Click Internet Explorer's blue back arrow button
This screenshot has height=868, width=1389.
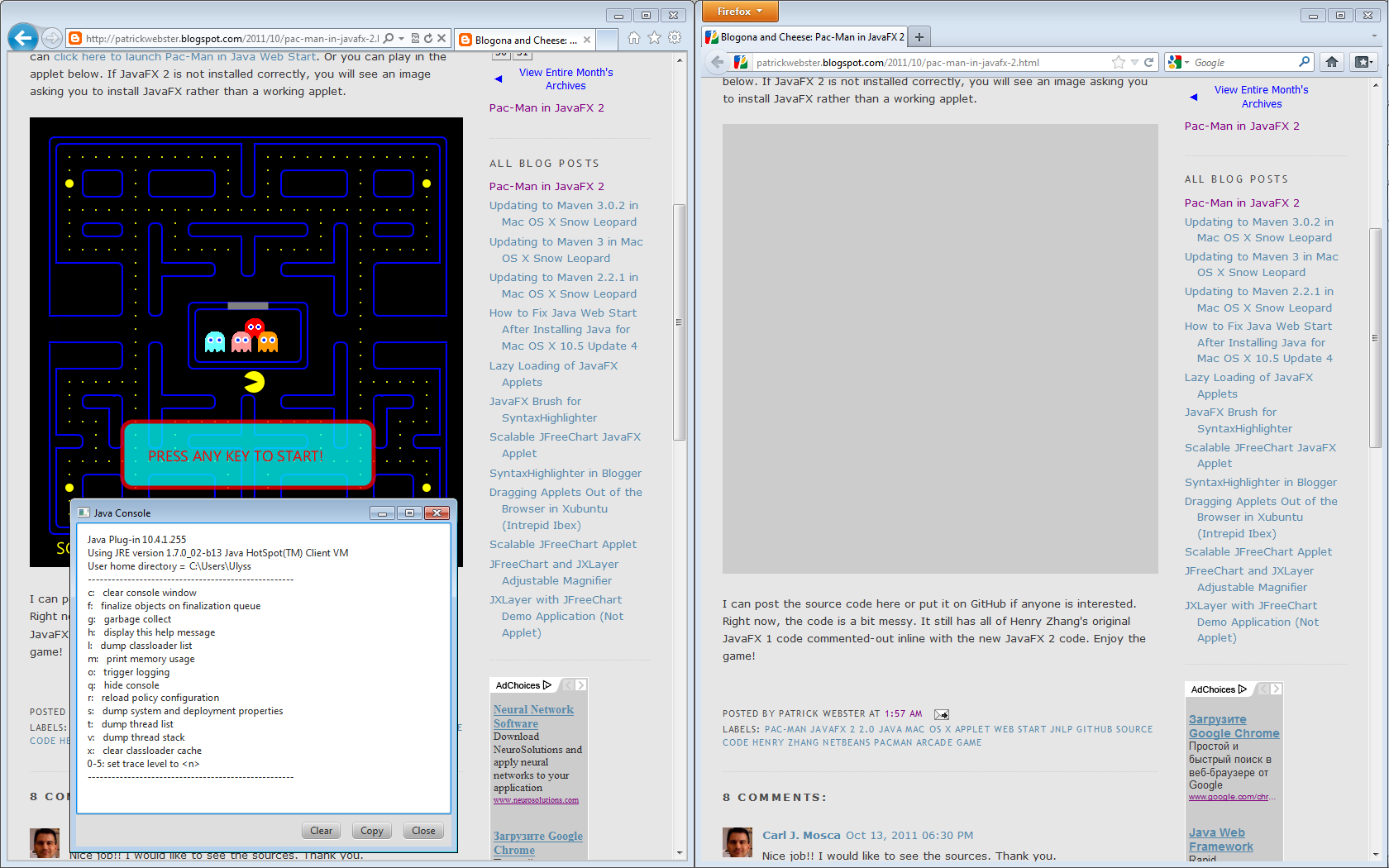(x=22, y=38)
